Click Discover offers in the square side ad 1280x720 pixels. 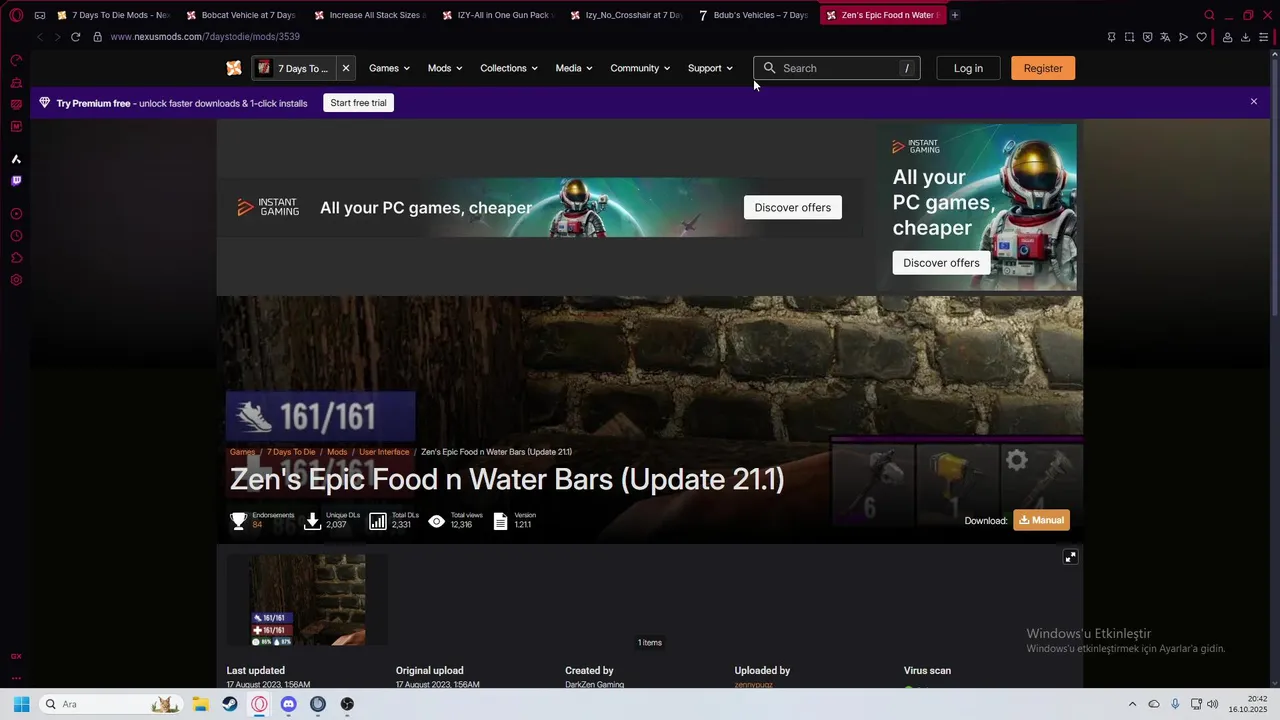click(x=941, y=263)
